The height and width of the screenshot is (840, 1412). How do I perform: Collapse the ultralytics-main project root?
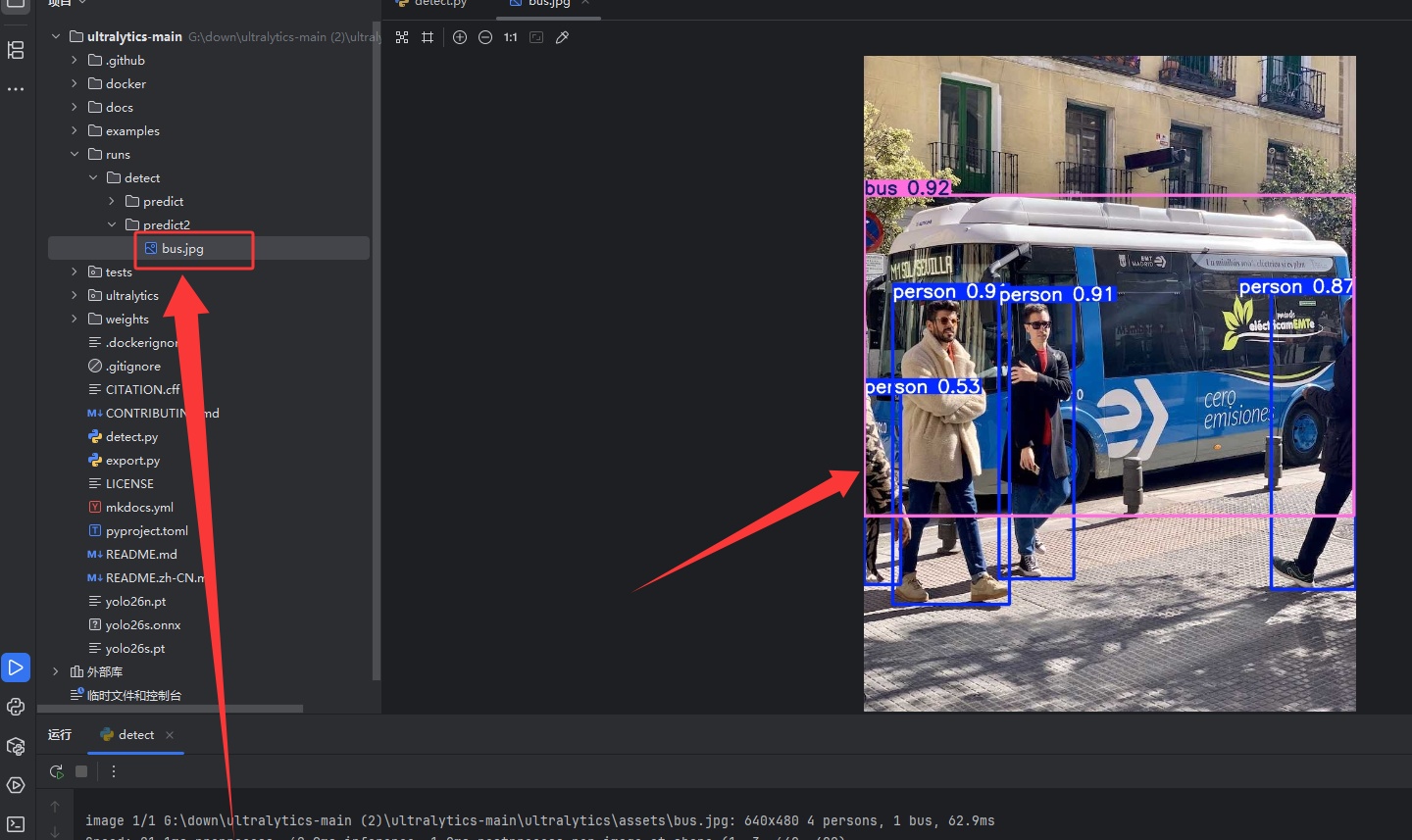tap(56, 36)
